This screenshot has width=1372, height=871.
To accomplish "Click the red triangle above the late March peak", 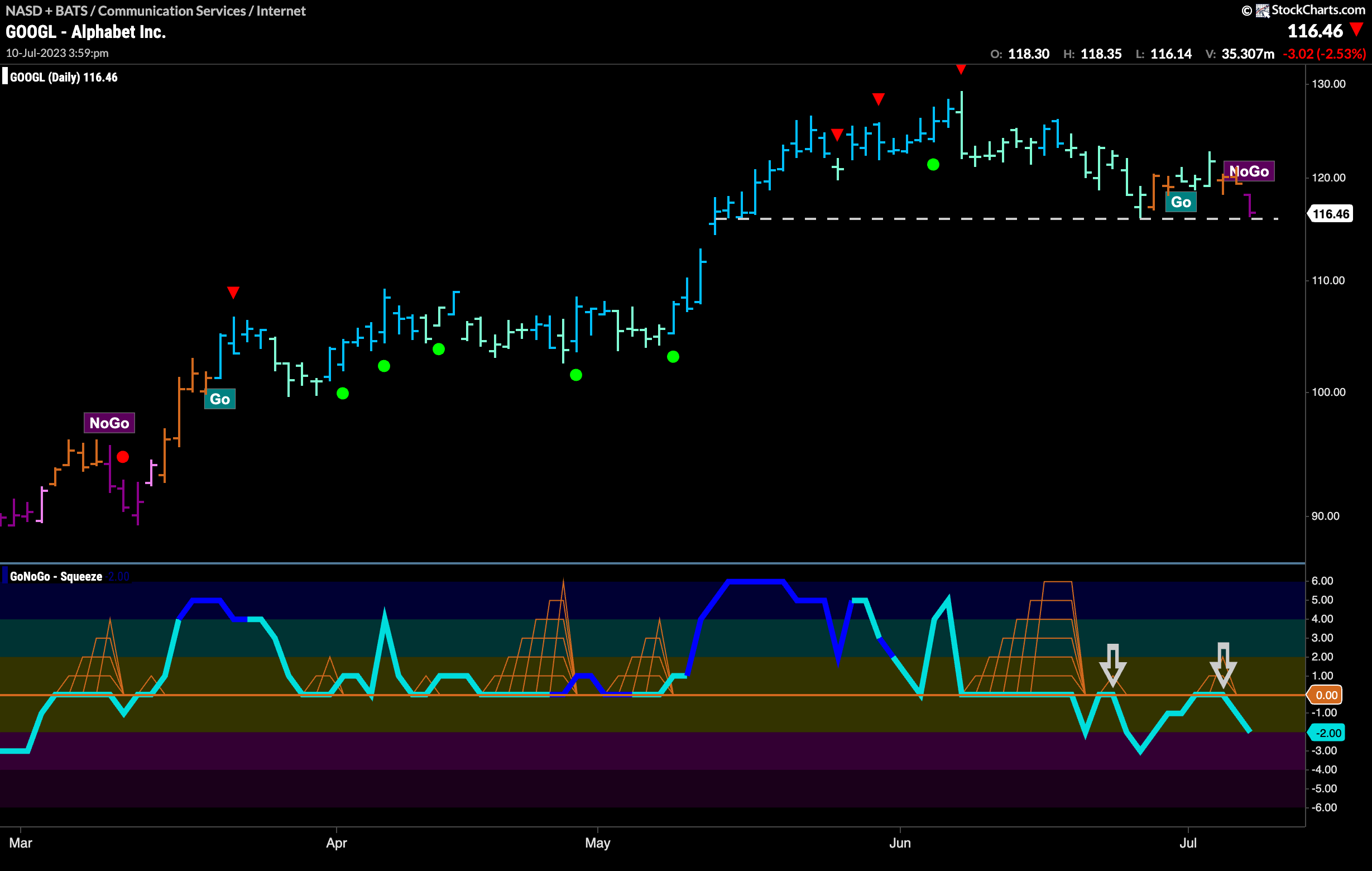I will coord(233,293).
